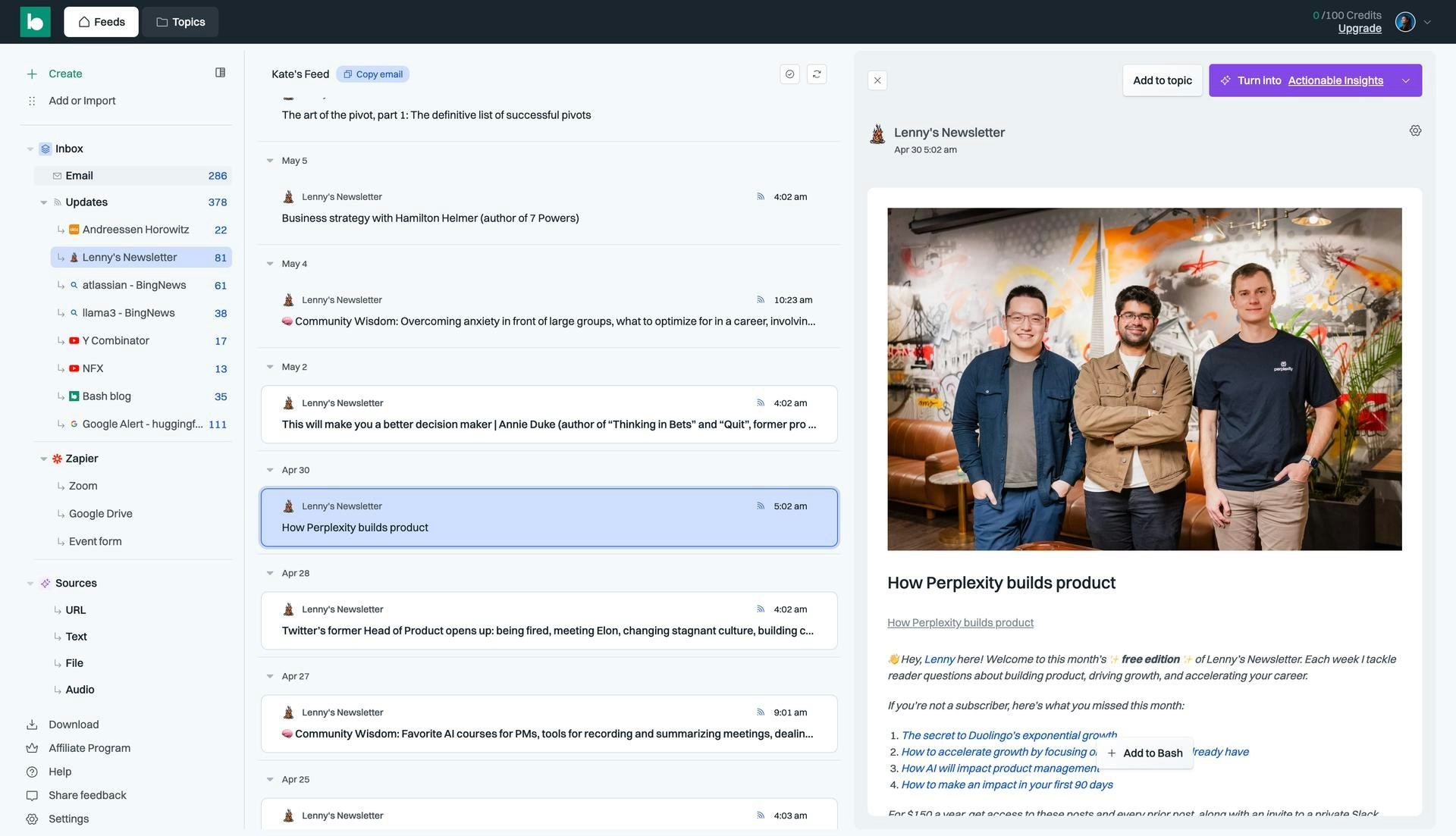Open Share feedback in sidebar
The height and width of the screenshot is (836, 1456).
tap(87, 795)
